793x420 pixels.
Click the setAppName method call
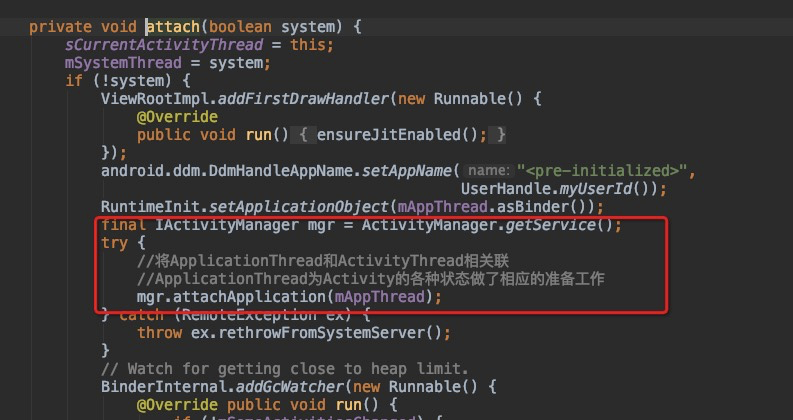point(407,171)
